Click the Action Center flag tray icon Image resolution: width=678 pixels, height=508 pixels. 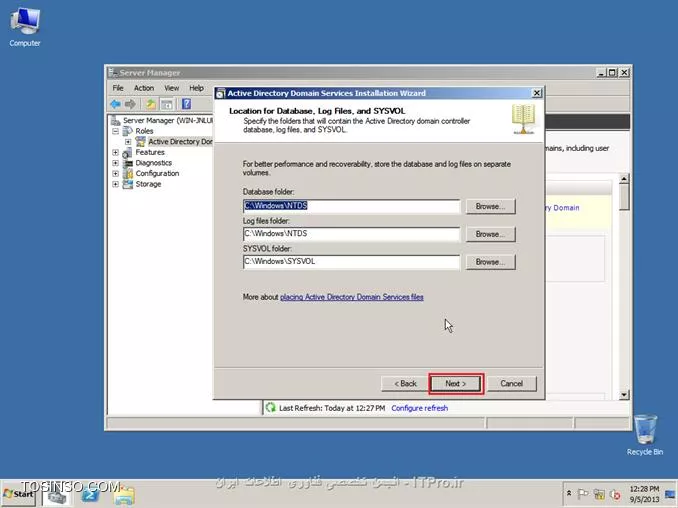point(583,494)
